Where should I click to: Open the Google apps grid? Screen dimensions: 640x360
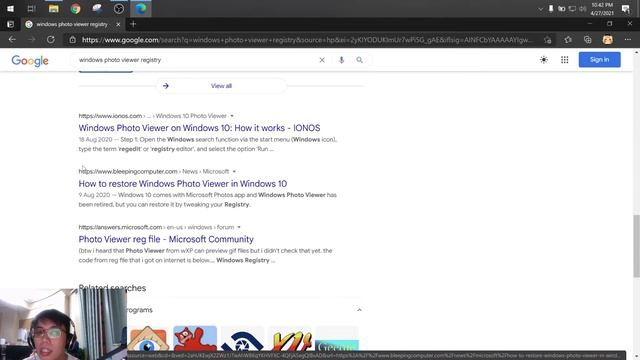(x=564, y=60)
